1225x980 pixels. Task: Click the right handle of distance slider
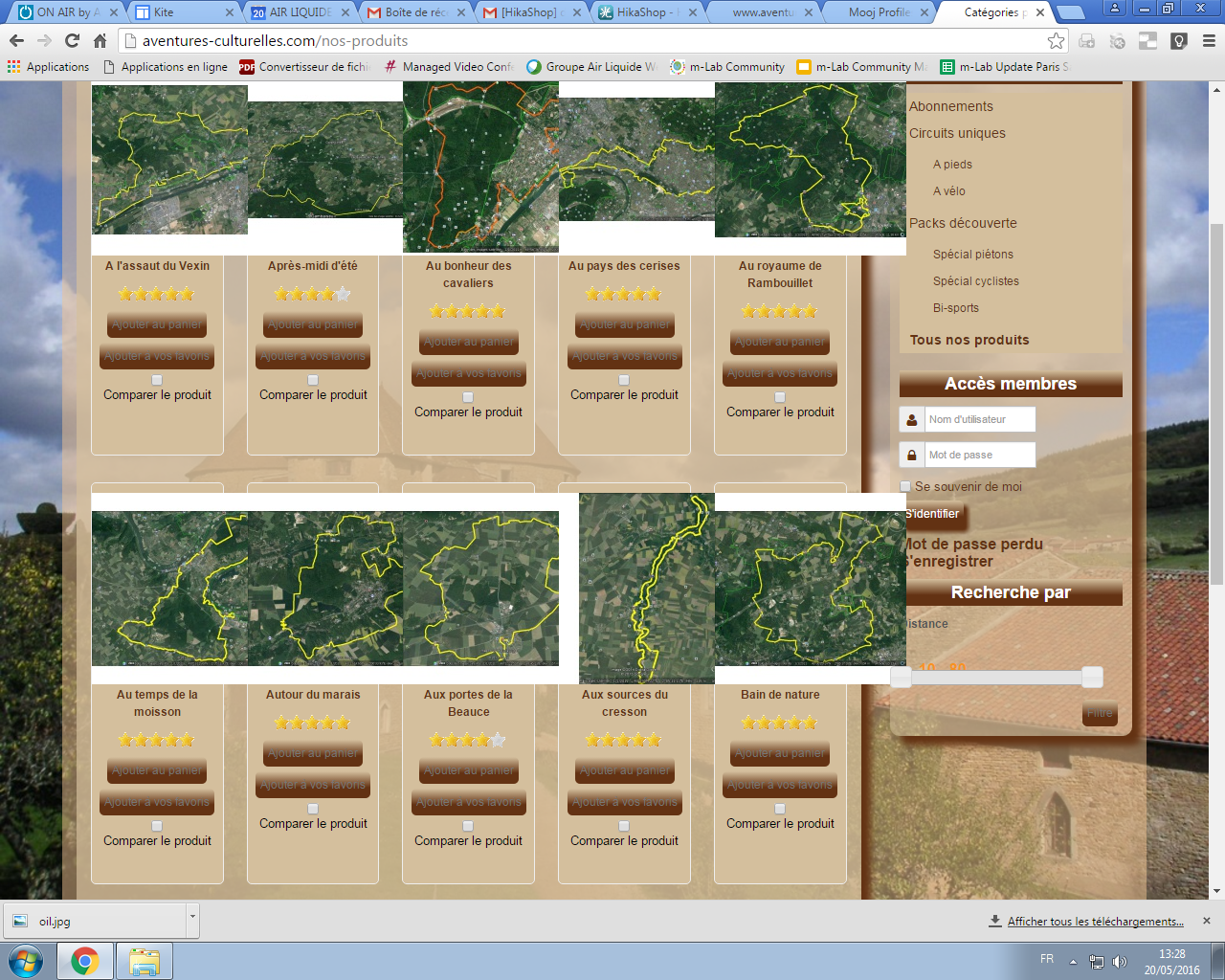coord(1092,677)
